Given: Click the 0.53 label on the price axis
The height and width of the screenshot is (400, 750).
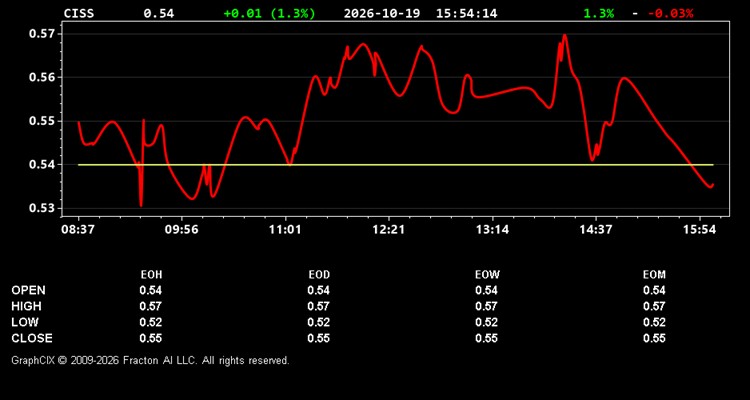Looking at the screenshot, I should pos(42,208).
